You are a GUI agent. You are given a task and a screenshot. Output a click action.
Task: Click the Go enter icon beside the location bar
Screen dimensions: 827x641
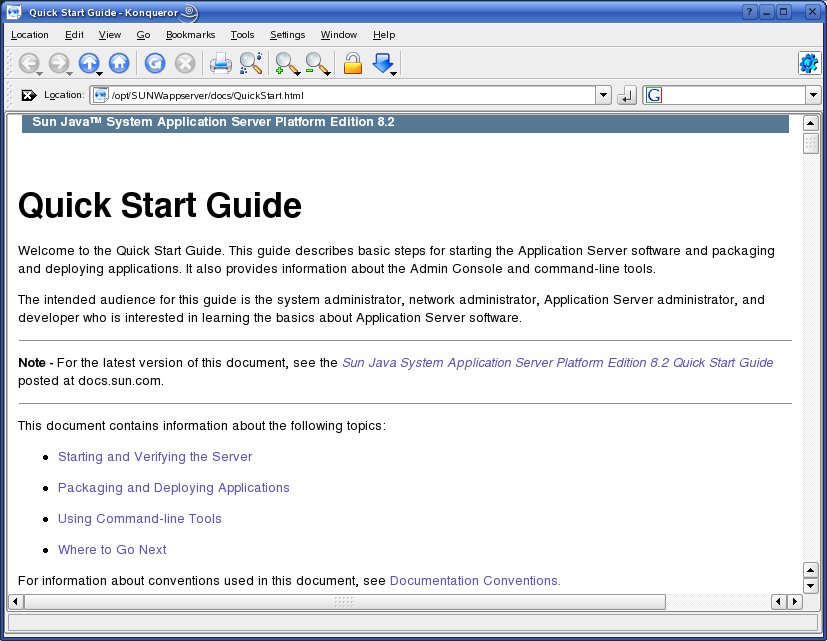click(x=626, y=95)
